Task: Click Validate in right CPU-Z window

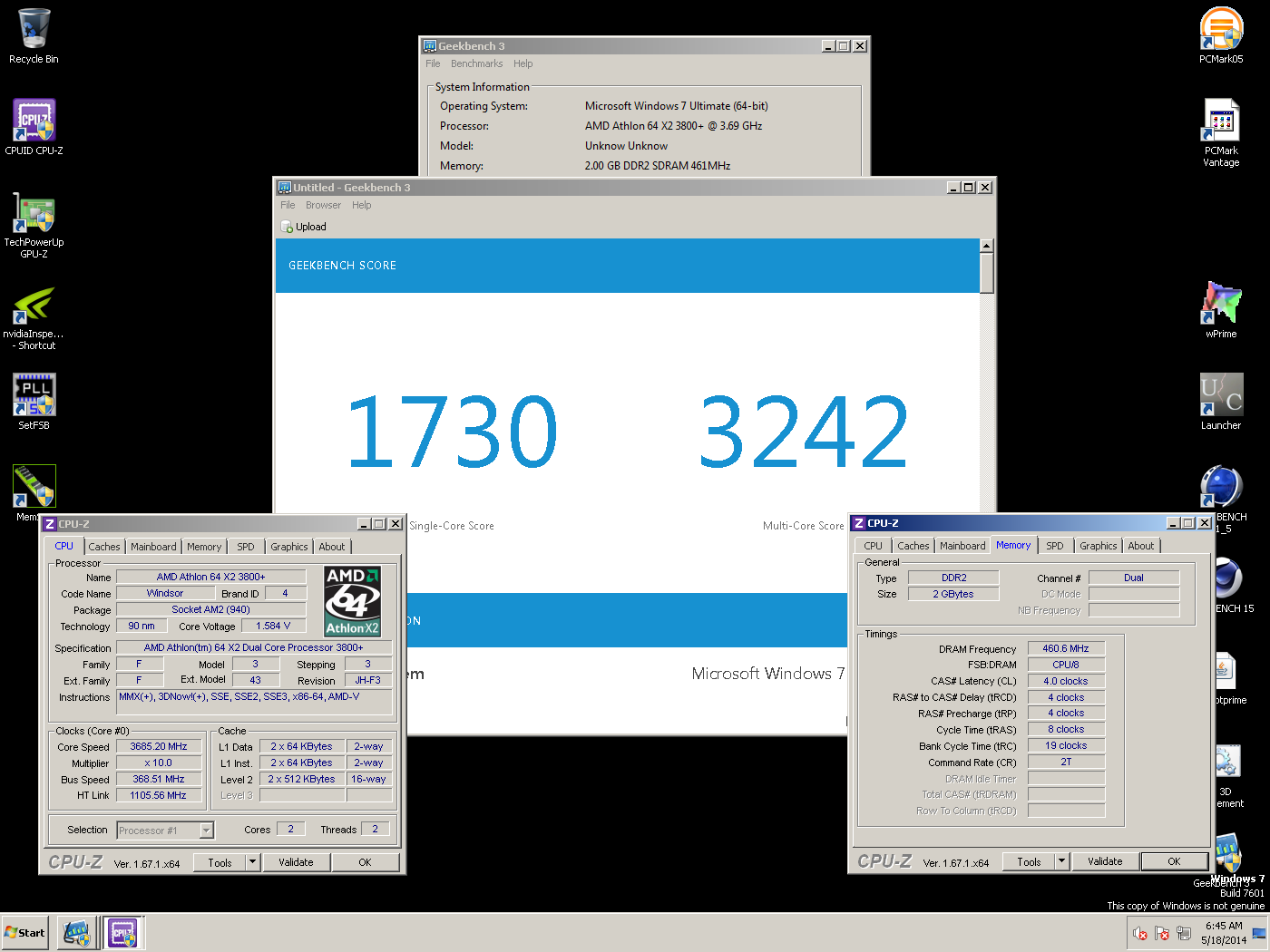Action: (x=1105, y=861)
